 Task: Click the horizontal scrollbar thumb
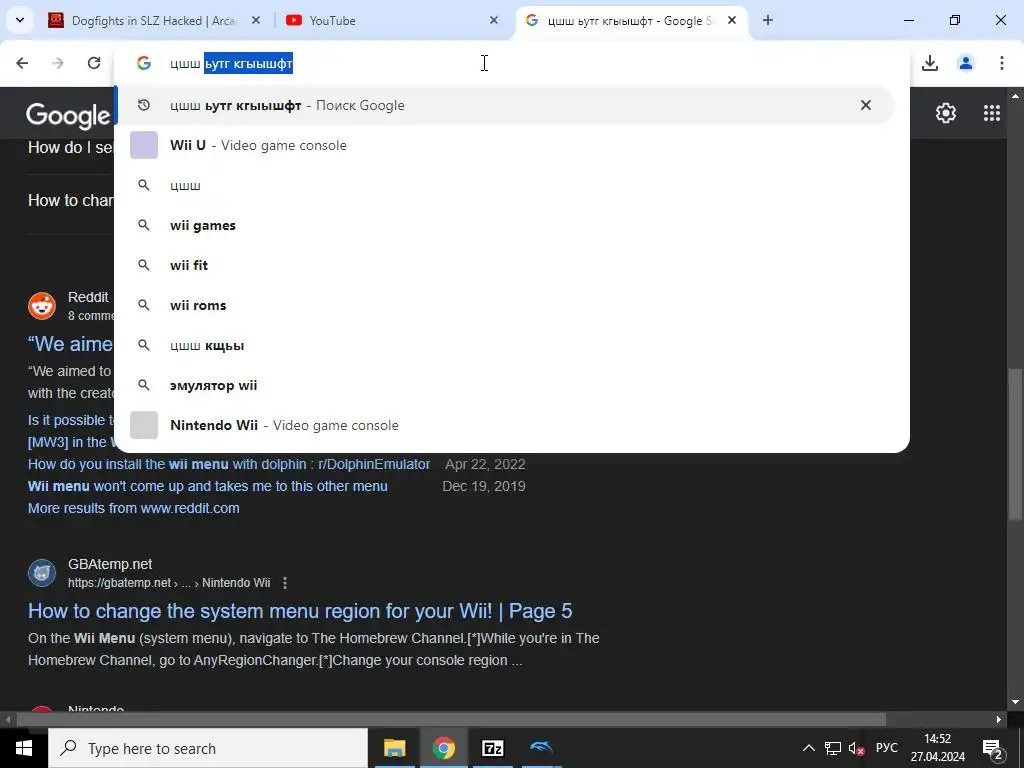(451, 720)
